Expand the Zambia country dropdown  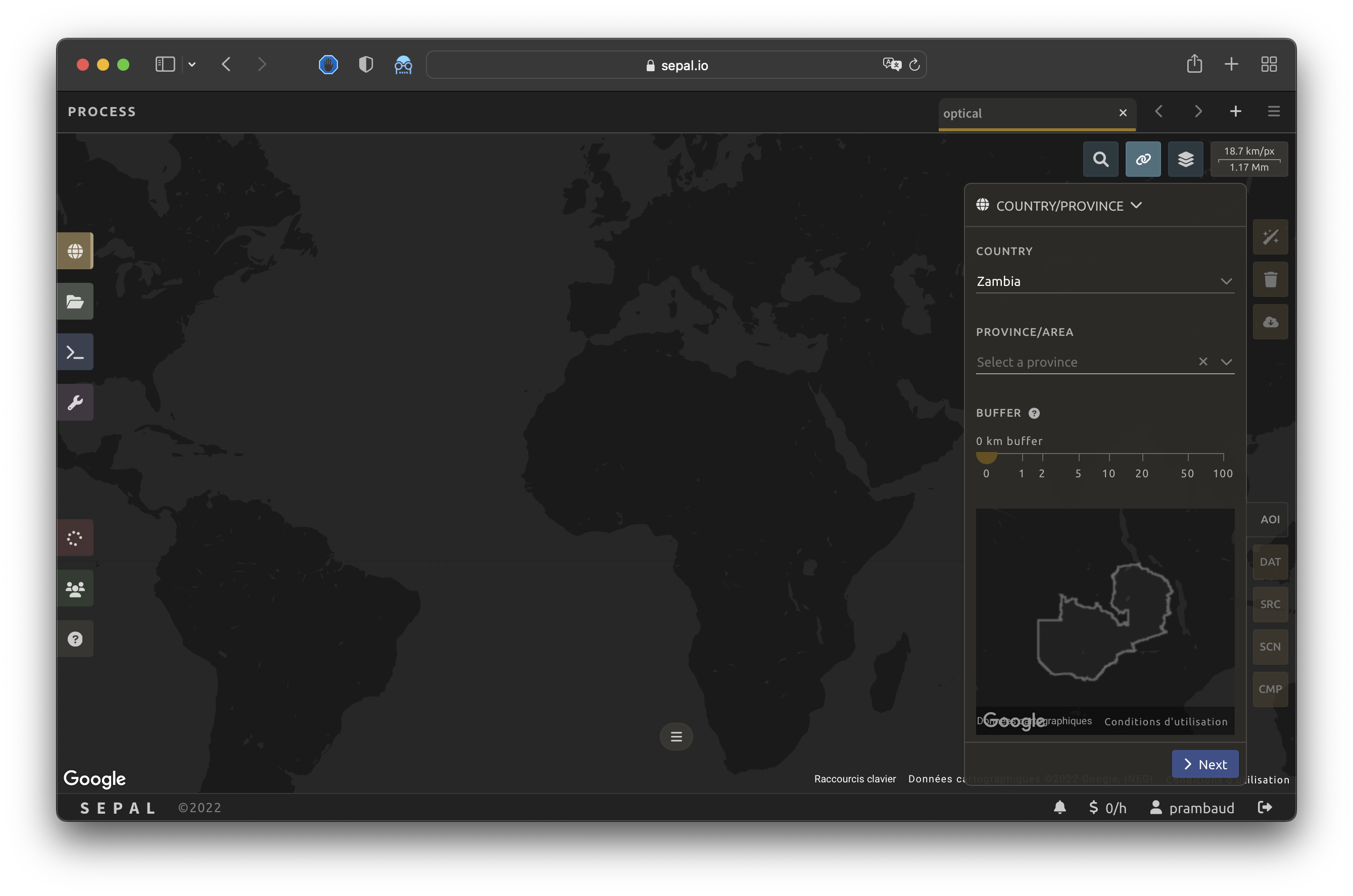pyautogui.click(x=1226, y=281)
